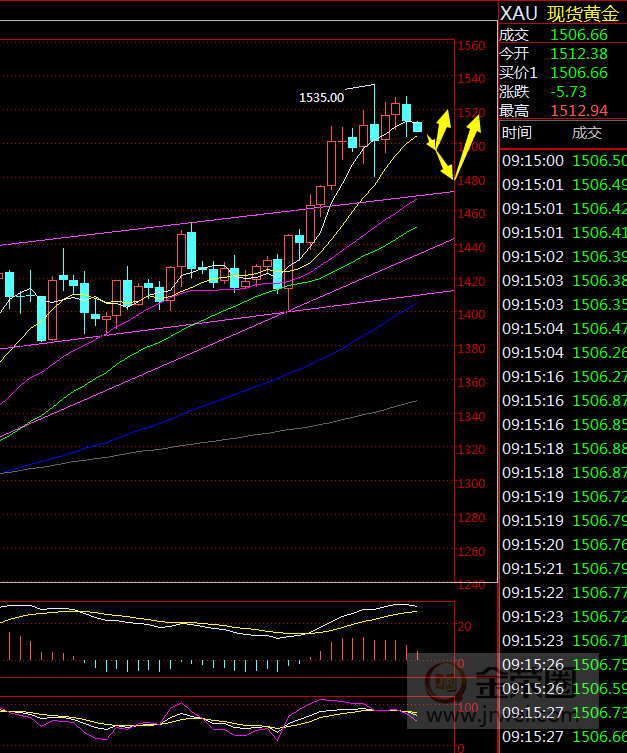Viewport: 627px width, 753px height.
Task: Select the 09:15:23 tick priced 1506.71
Action: click(564, 641)
